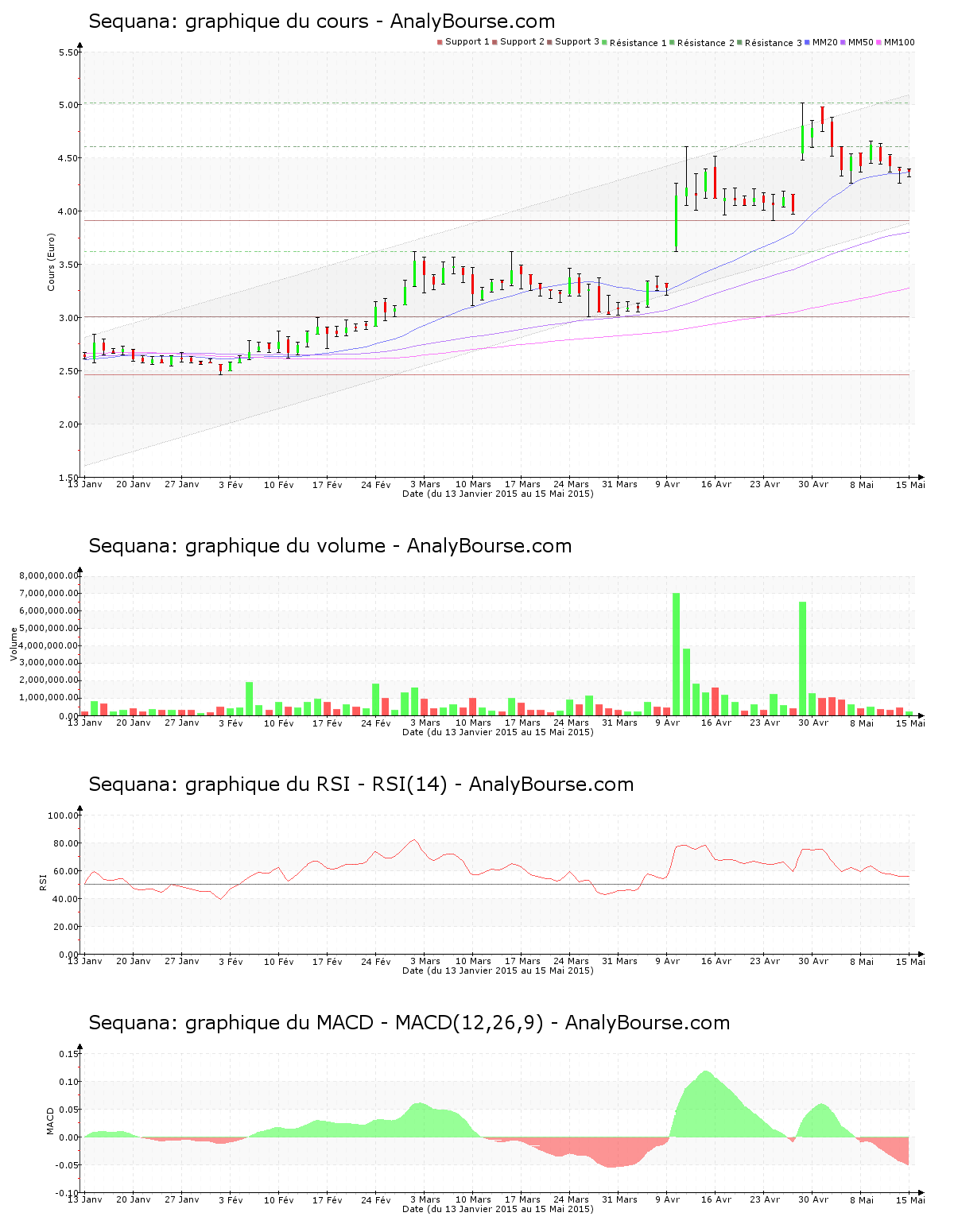Click '15 Mai' on the MACD chart axis
The image size is (954, 1232).
click(x=911, y=1199)
